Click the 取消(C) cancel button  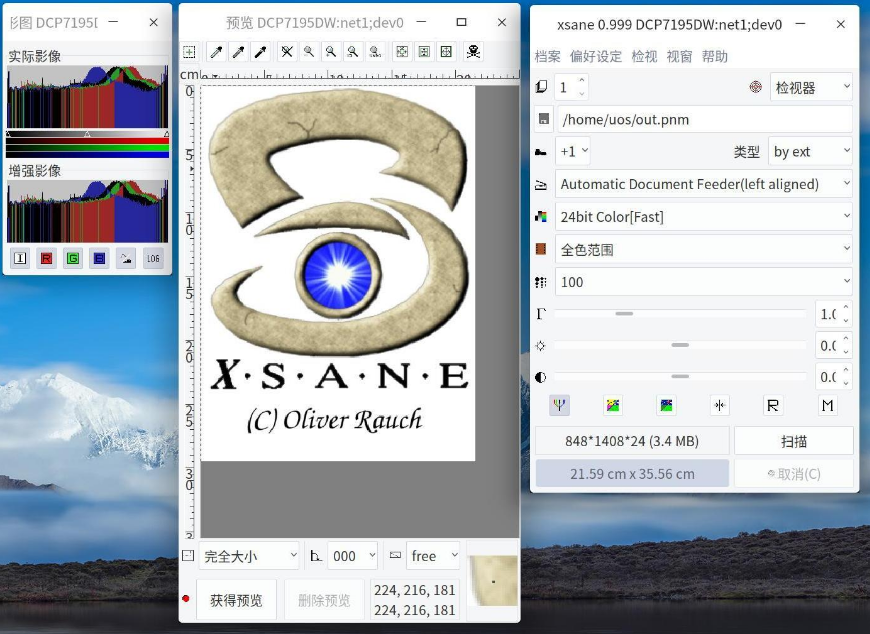coord(794,474)
